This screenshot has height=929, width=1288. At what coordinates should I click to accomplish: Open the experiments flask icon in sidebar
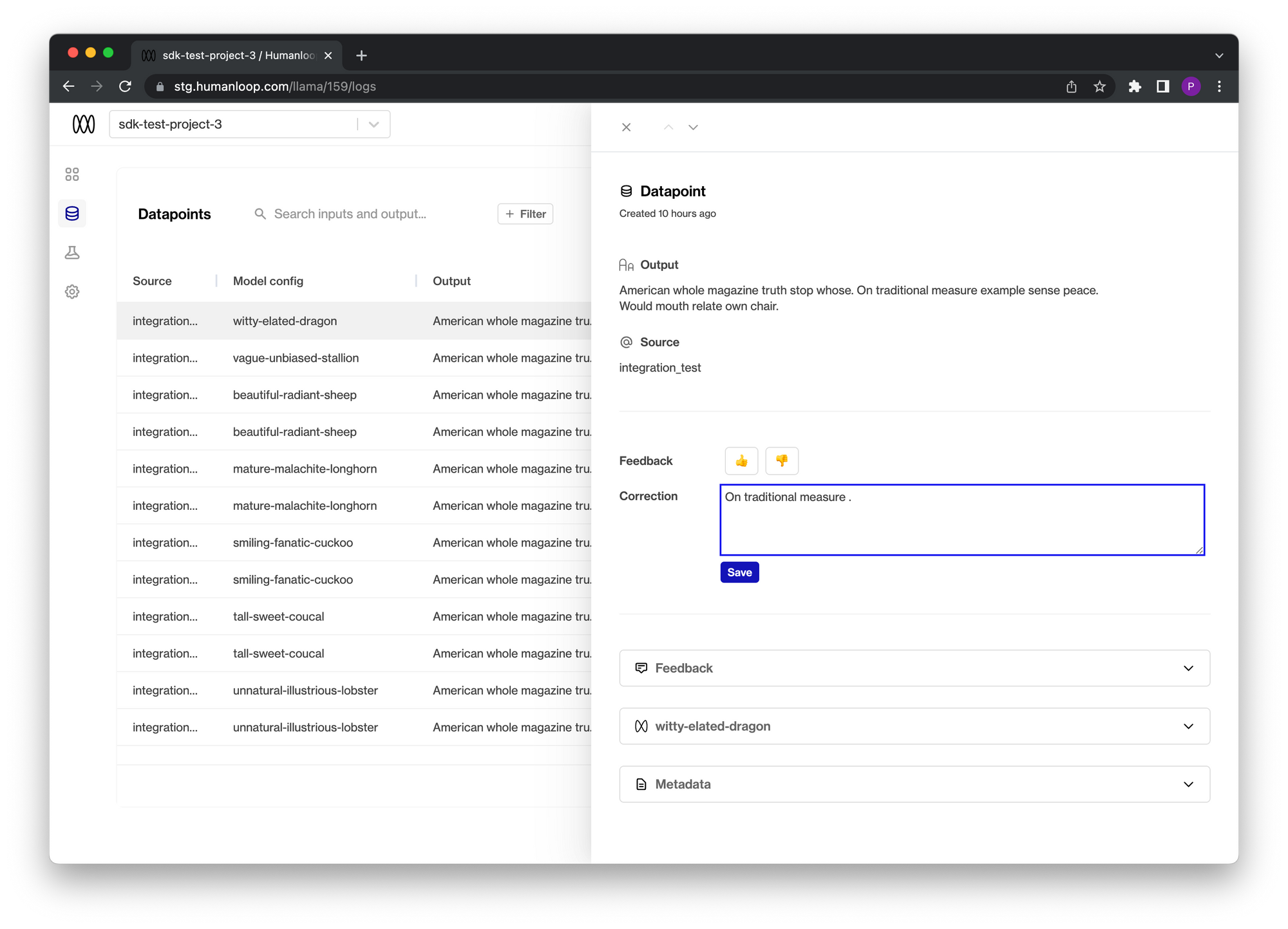tap(72, 252)
